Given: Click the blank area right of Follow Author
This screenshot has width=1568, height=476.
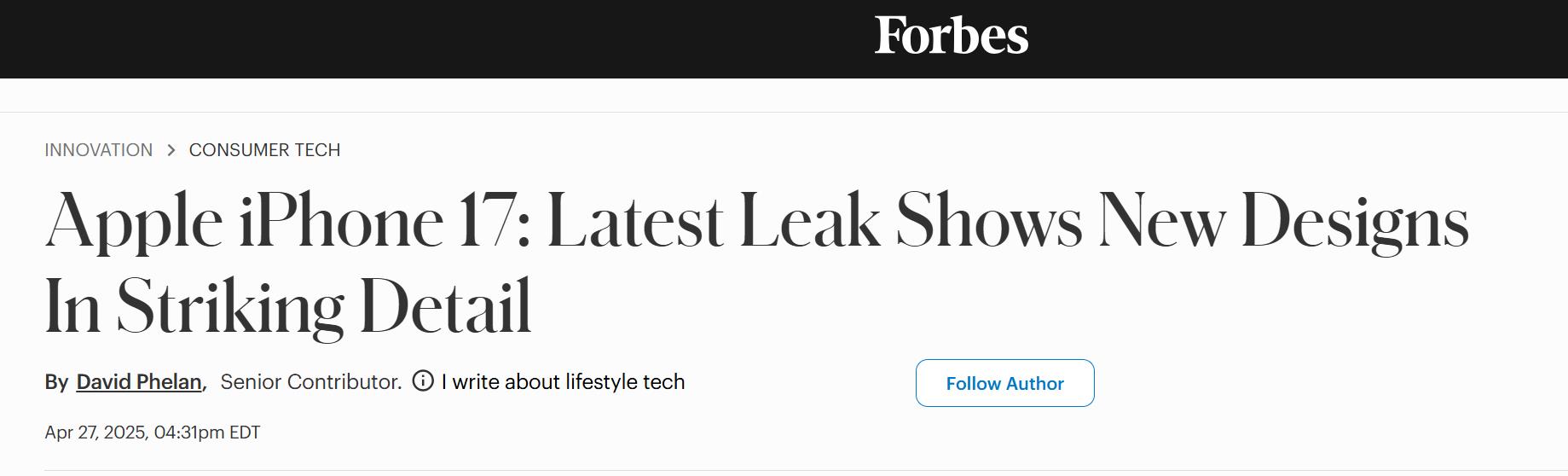Looking at the screenshot, I should coord(1322,383).
